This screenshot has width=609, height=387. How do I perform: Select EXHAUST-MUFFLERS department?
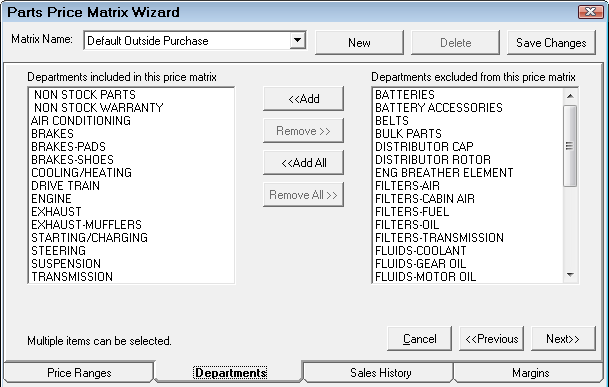[131, 225]
